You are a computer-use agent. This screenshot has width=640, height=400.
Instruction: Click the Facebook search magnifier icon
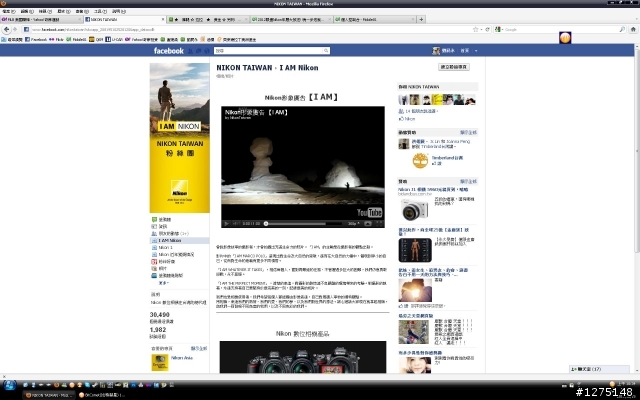(326, 51)
